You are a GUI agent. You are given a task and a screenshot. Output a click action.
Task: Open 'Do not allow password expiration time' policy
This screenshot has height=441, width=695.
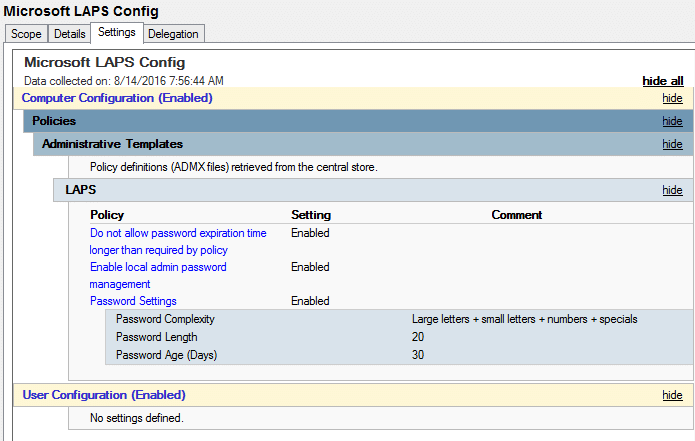[178, 233]
